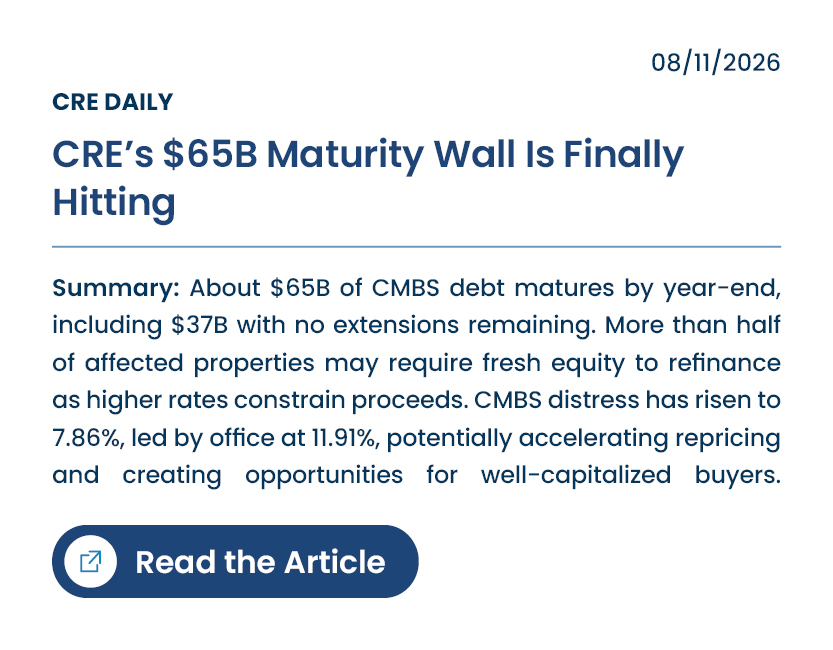833x650 pixels.
Task: Click the 08/11/2026 date
Action: (x=716, y=63)
